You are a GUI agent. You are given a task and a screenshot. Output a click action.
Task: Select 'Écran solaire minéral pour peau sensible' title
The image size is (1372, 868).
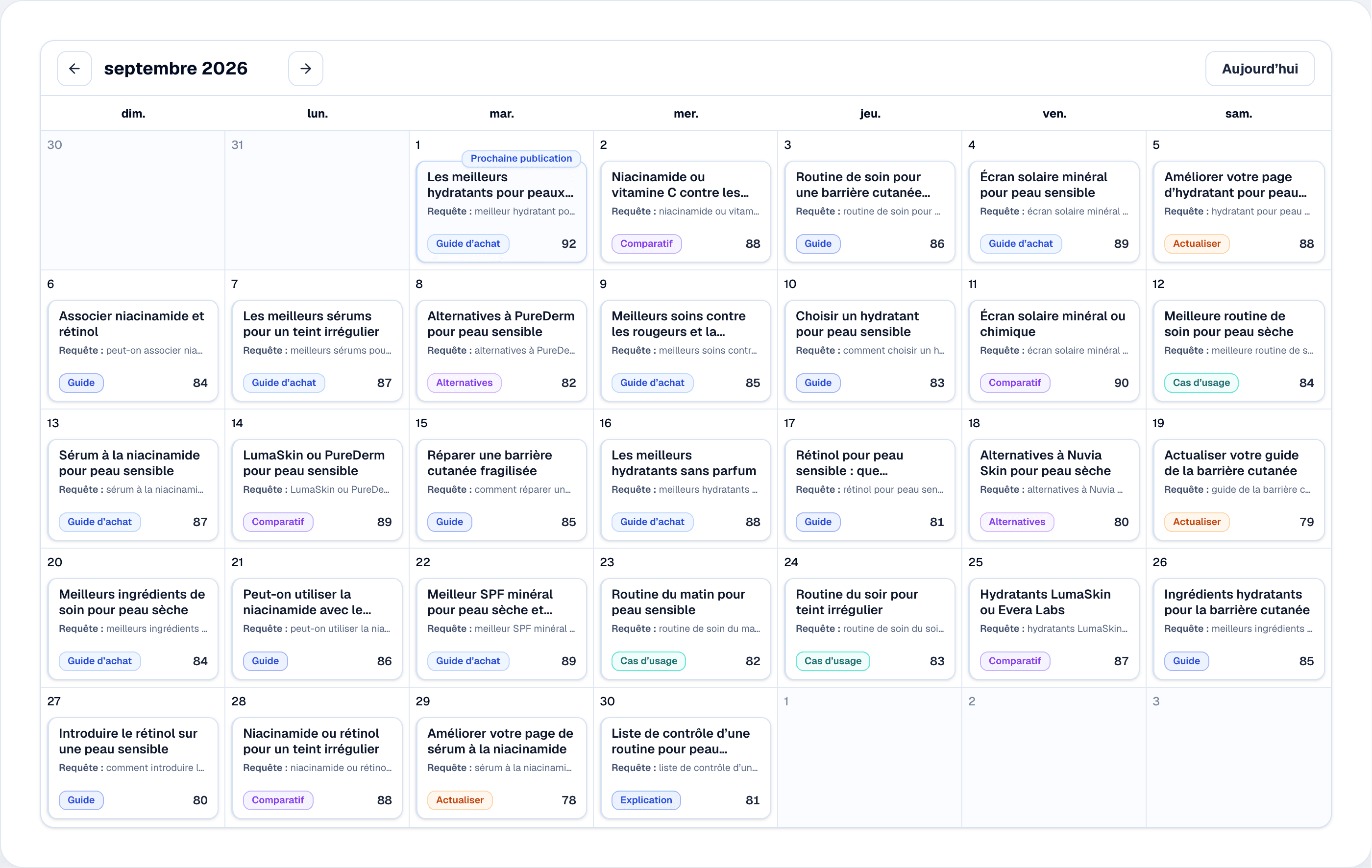tap(1043, 185)
